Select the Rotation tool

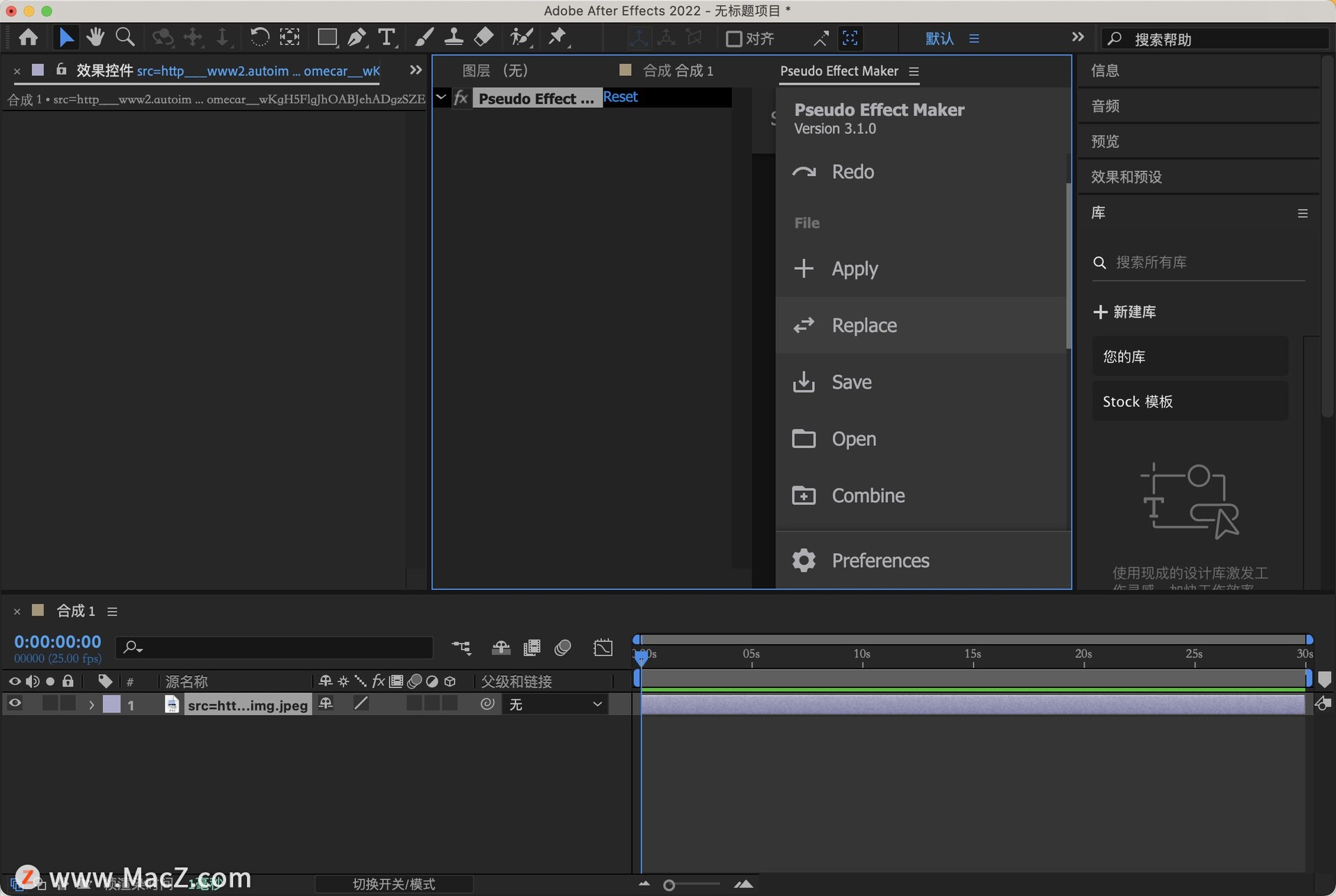click(x=259, y=37)
